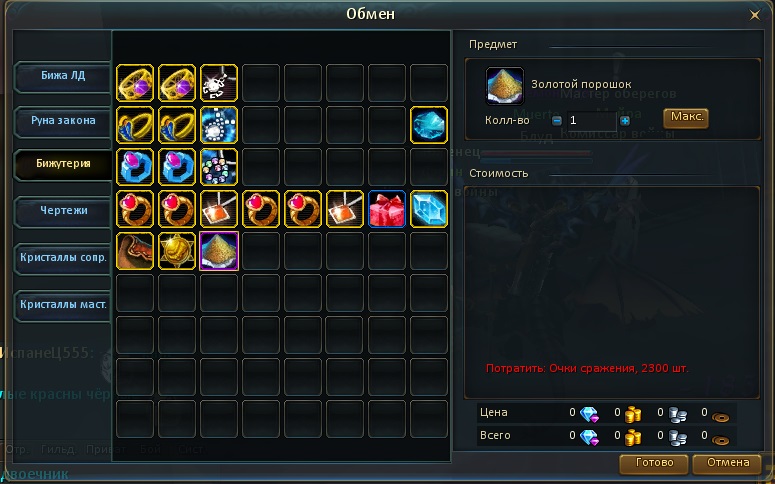Select the golden powder pile icon in grid

pyautogui.click(x=219, y=251)
